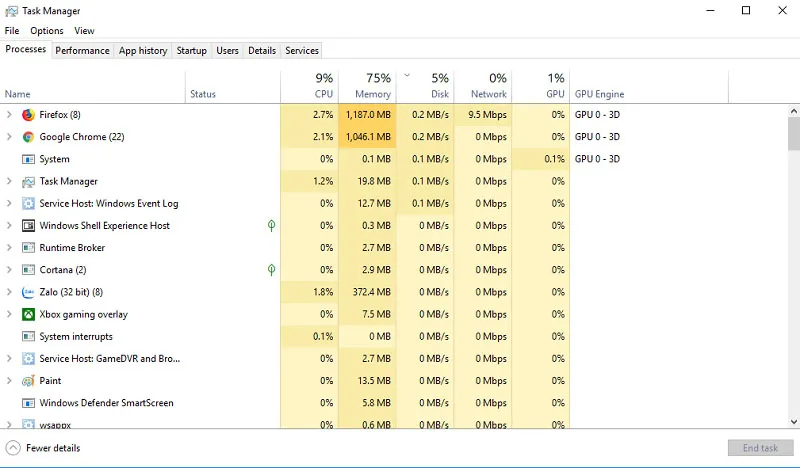Expand the Runtime Broker group
This screenshot has height=468, width=800.
(9, 248)
